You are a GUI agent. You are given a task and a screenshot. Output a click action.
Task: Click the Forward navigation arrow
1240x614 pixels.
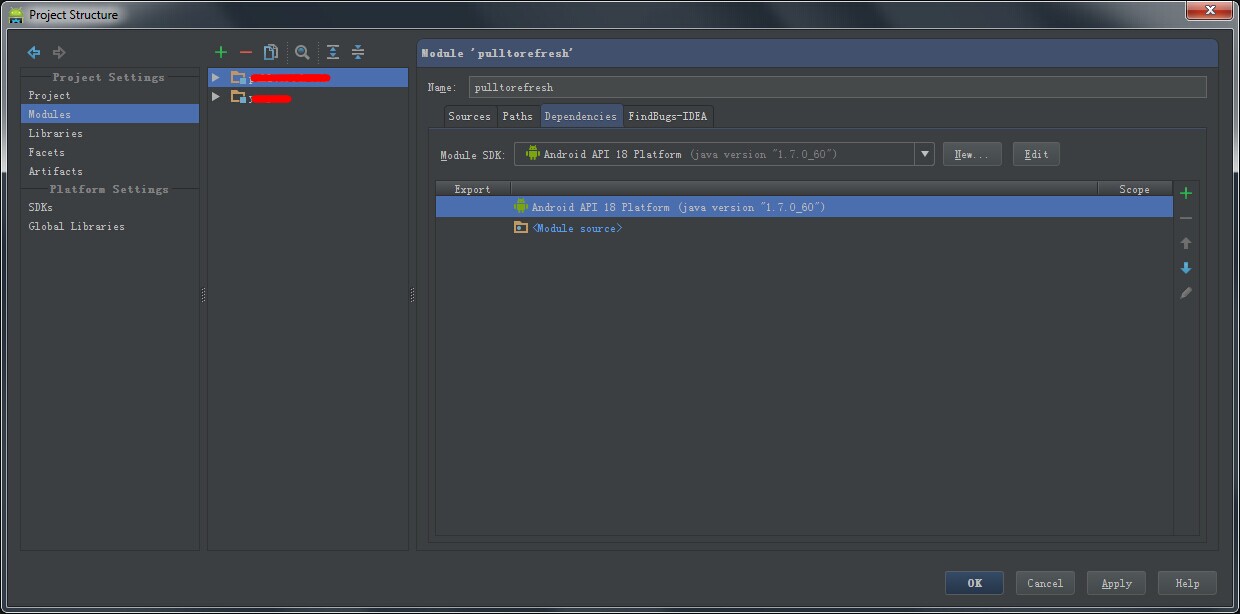coord(59,52)
